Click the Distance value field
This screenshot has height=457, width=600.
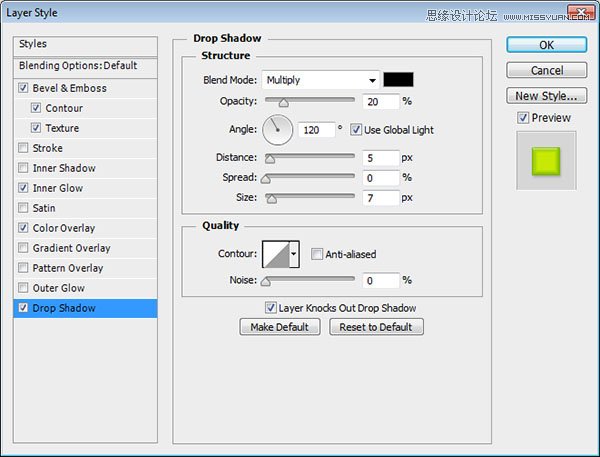point(381,158)
